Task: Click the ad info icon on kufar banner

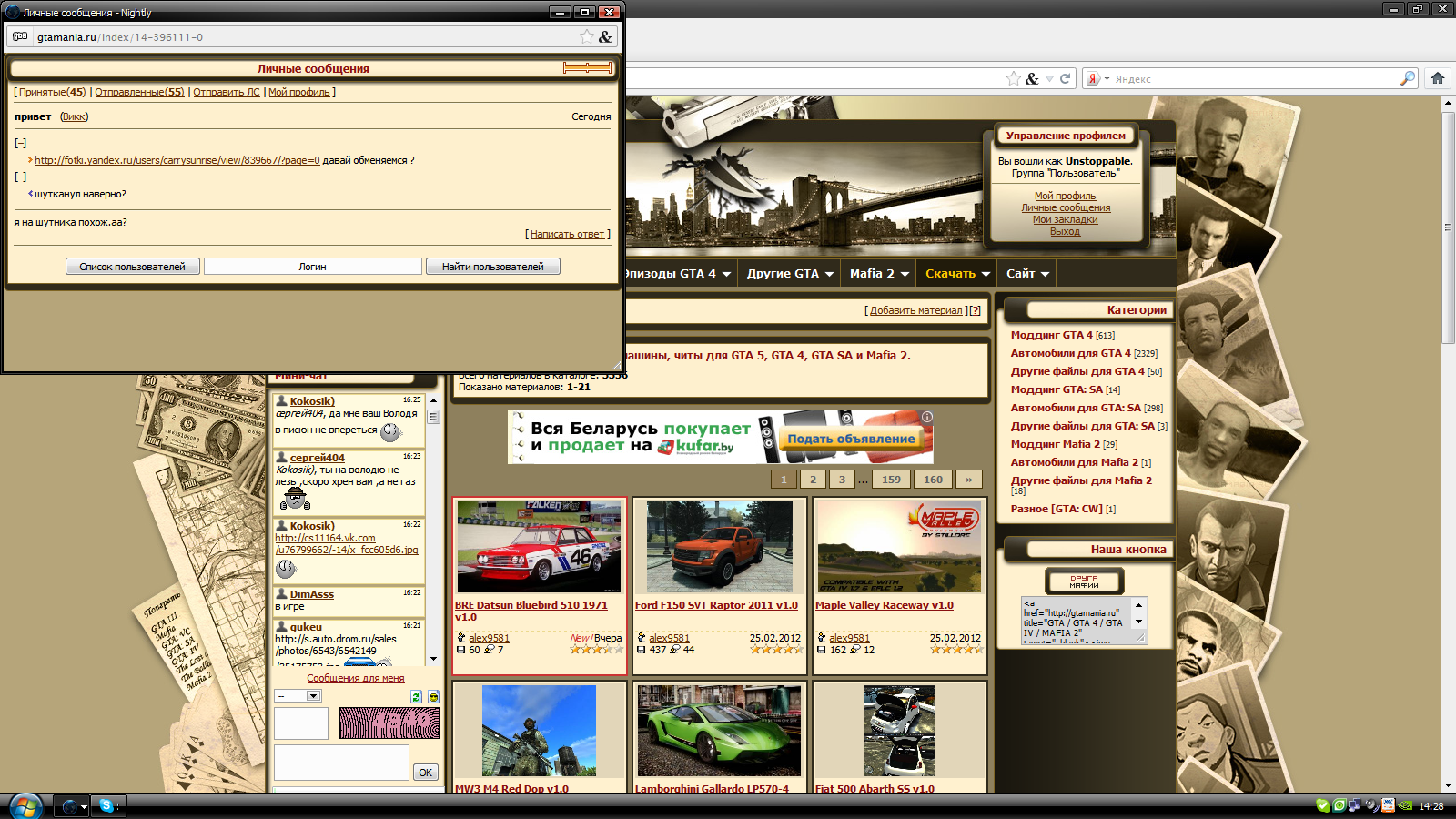Action: pyautogui.click(x=926, y=417)
